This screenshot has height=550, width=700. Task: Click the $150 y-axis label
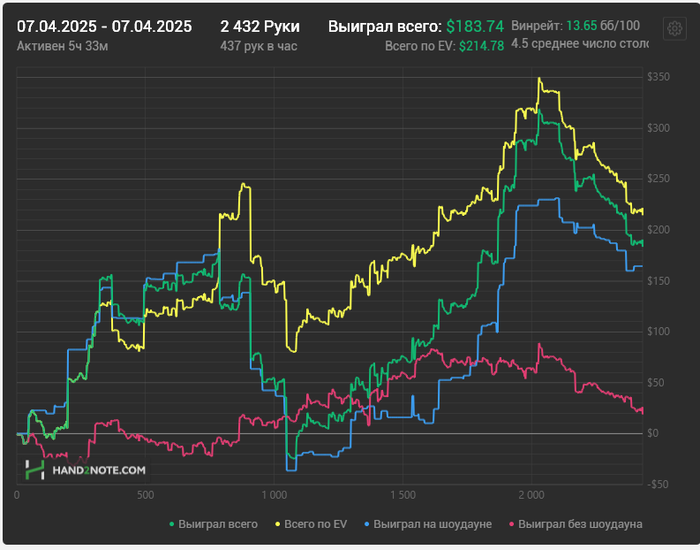coord(658,281)
